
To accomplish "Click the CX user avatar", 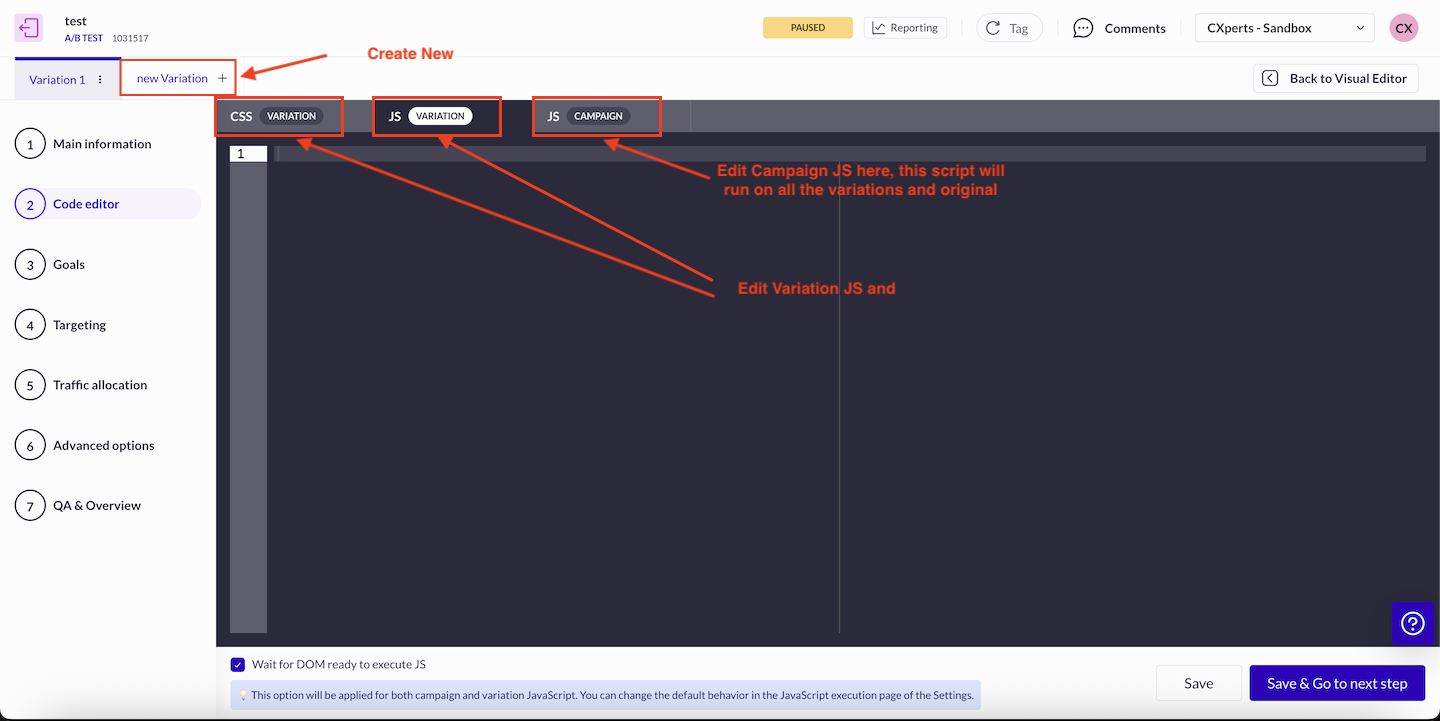I will click(x=1403, y=28).
